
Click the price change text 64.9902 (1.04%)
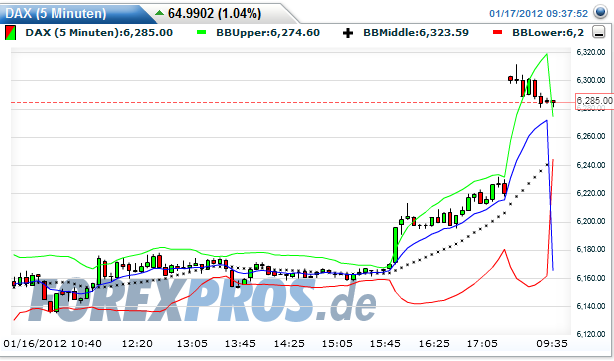tap(214, 13)
